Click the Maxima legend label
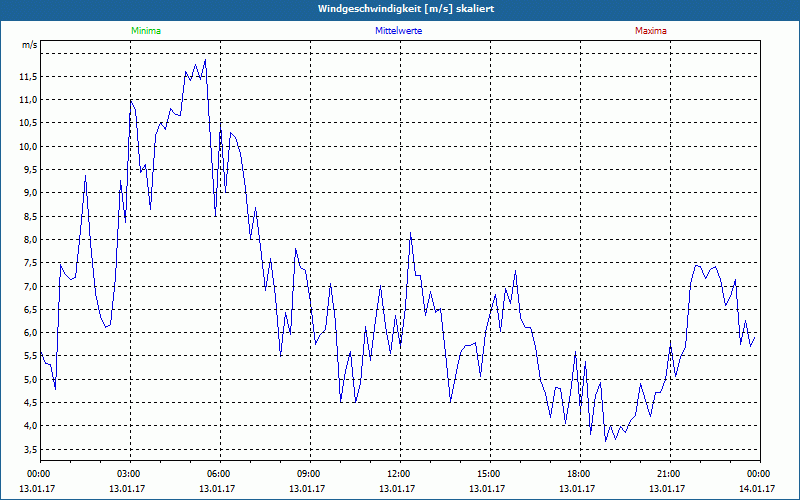 651,31
